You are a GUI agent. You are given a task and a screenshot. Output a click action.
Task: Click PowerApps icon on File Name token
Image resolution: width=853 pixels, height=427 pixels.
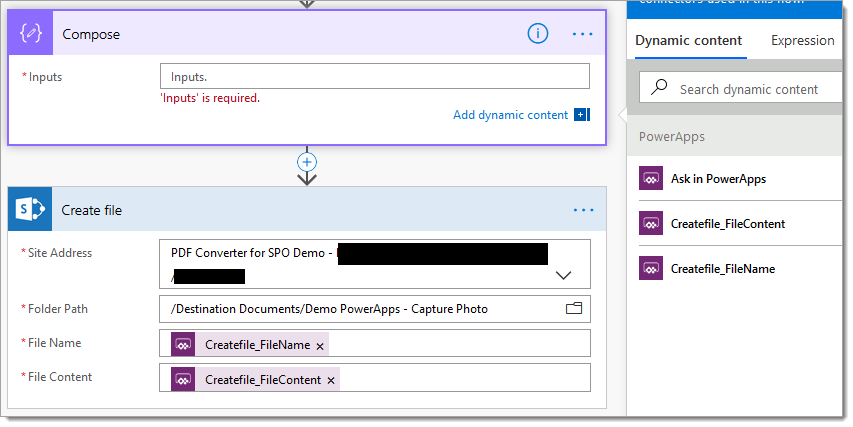coord(183,344)
